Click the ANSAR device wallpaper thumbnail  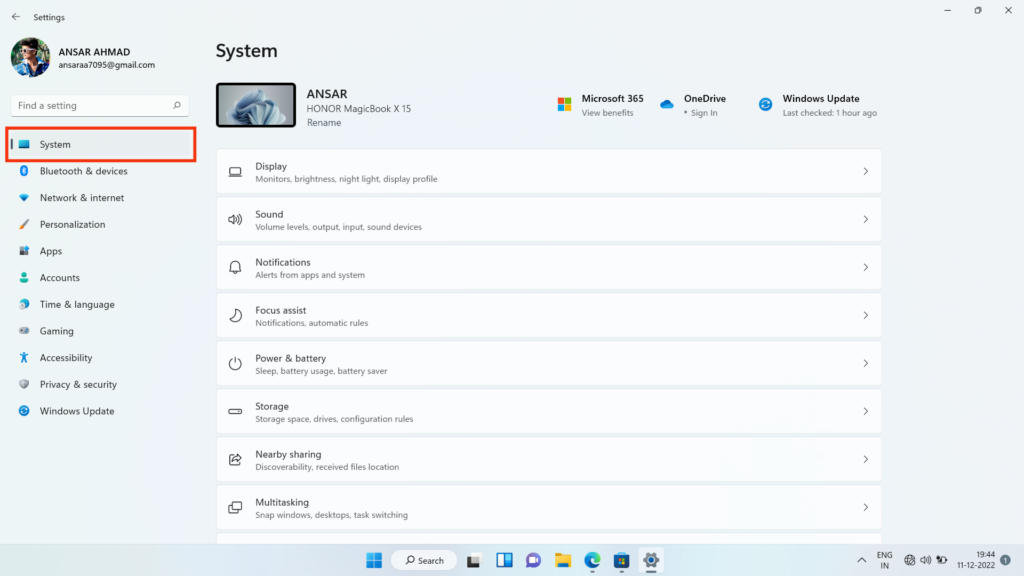[x=256, y=105]
